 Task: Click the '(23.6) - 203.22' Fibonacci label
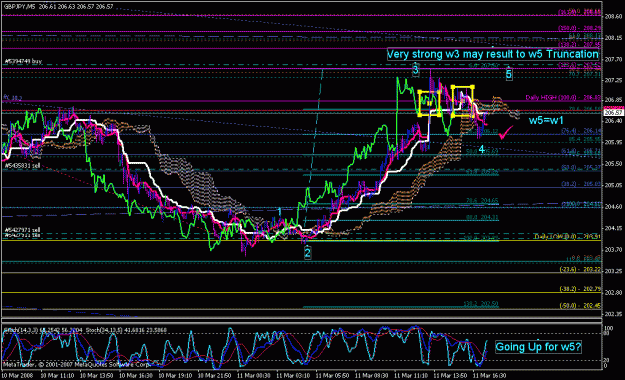tap(580, 270)
